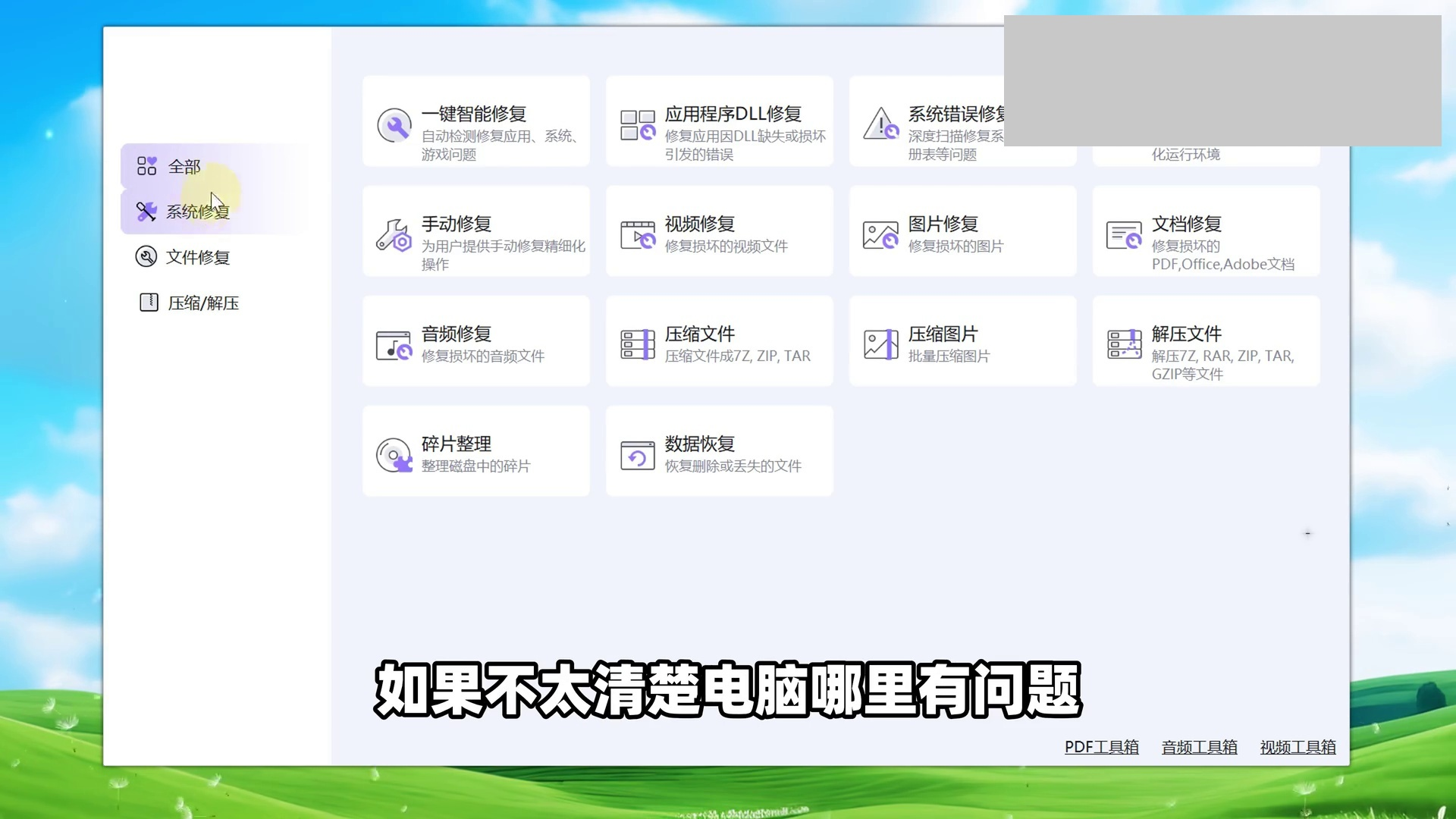The image size is (1456, 819).
Task: Open 应用程序DLL修复 card title
Action: point(733,114)
